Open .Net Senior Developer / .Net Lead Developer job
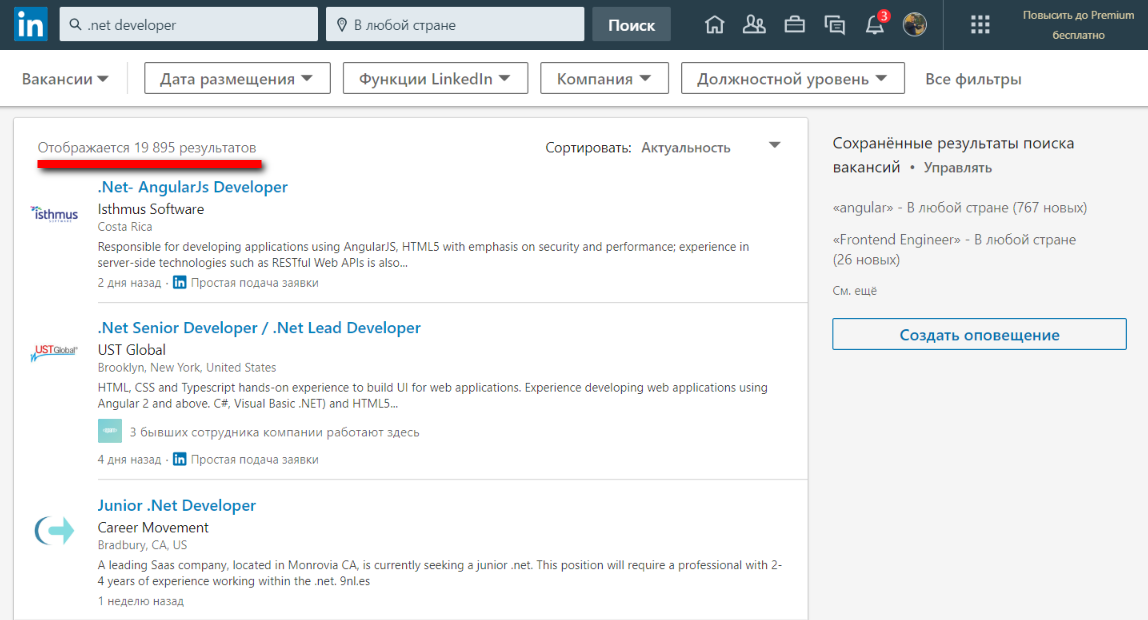 pyautogui.click(x=259, y=328)
